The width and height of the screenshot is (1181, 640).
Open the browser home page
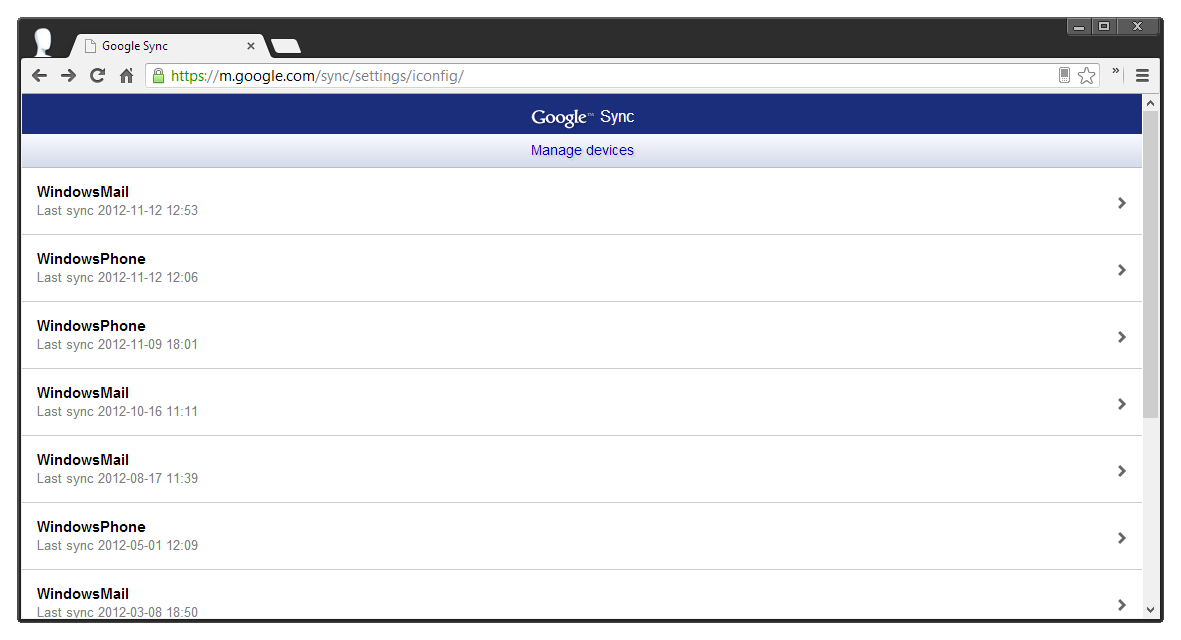126,76
